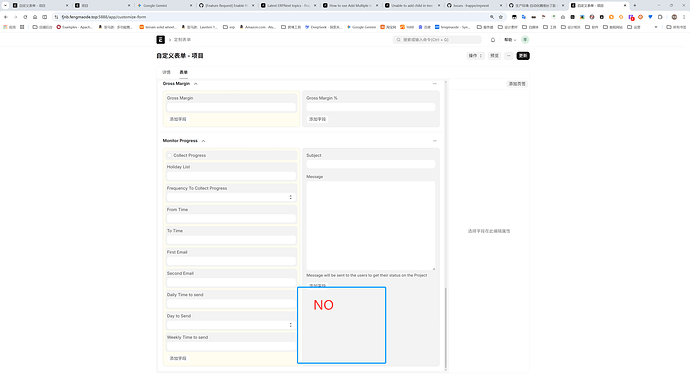The image size is (690, 375).
Task: Bookmark this page with the star icon
Action: [x=501, y=17]
